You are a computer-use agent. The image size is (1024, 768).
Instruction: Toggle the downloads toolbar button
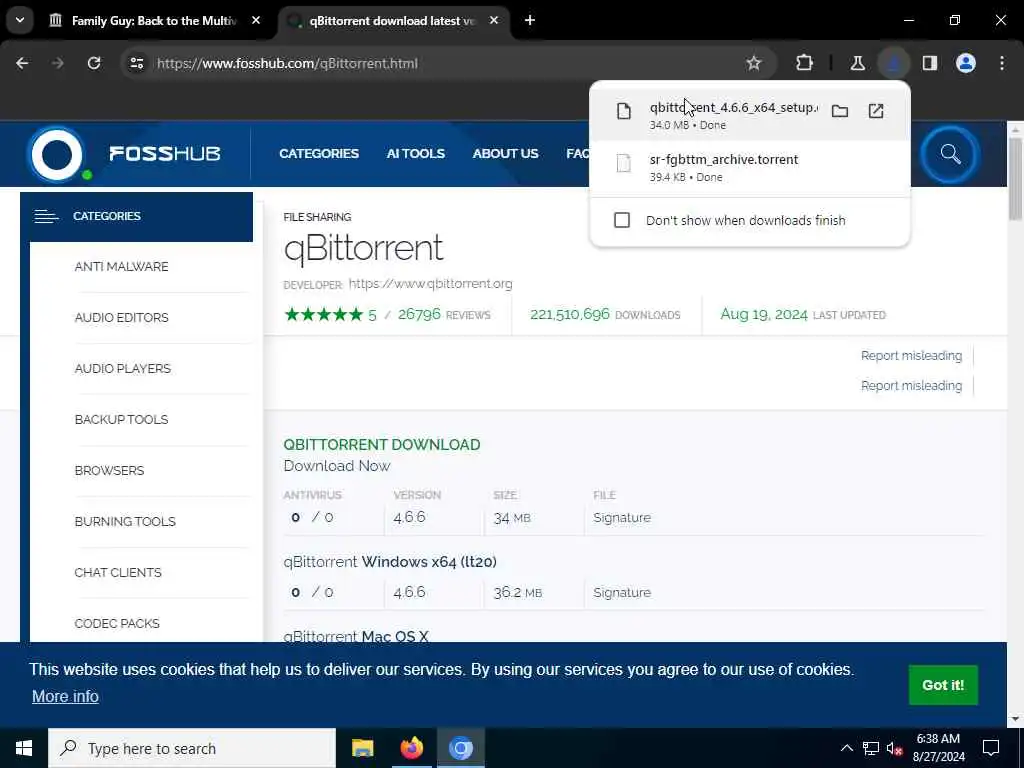coord(893,63)
